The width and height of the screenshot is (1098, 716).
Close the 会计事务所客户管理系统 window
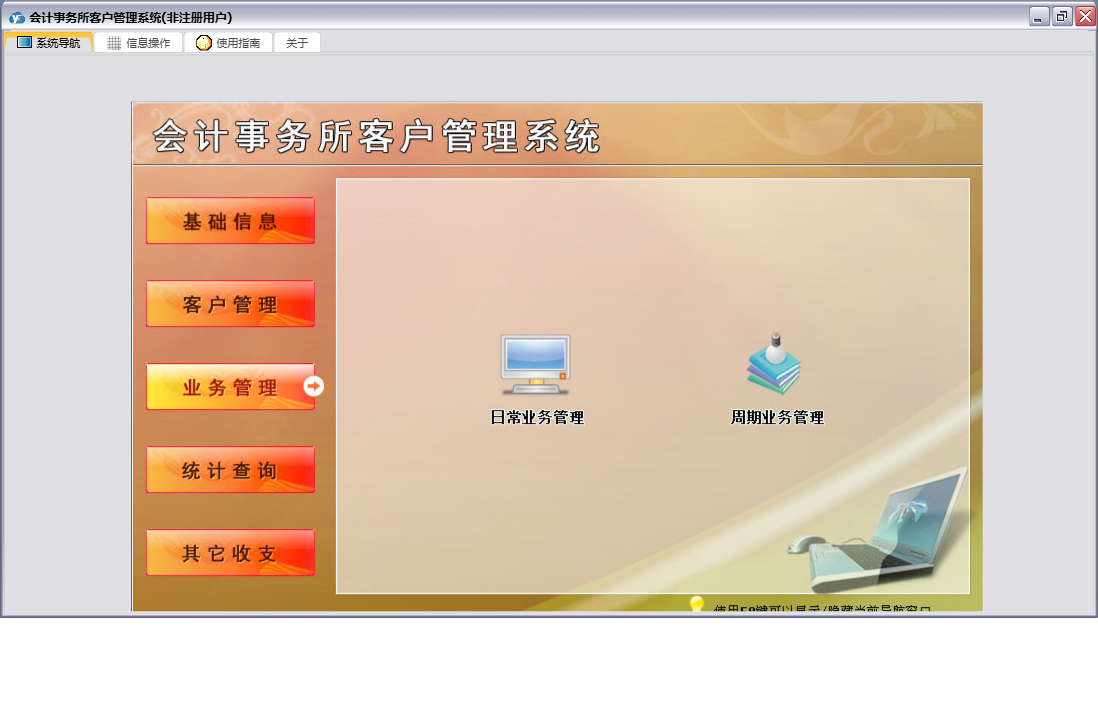(1085, 16)
